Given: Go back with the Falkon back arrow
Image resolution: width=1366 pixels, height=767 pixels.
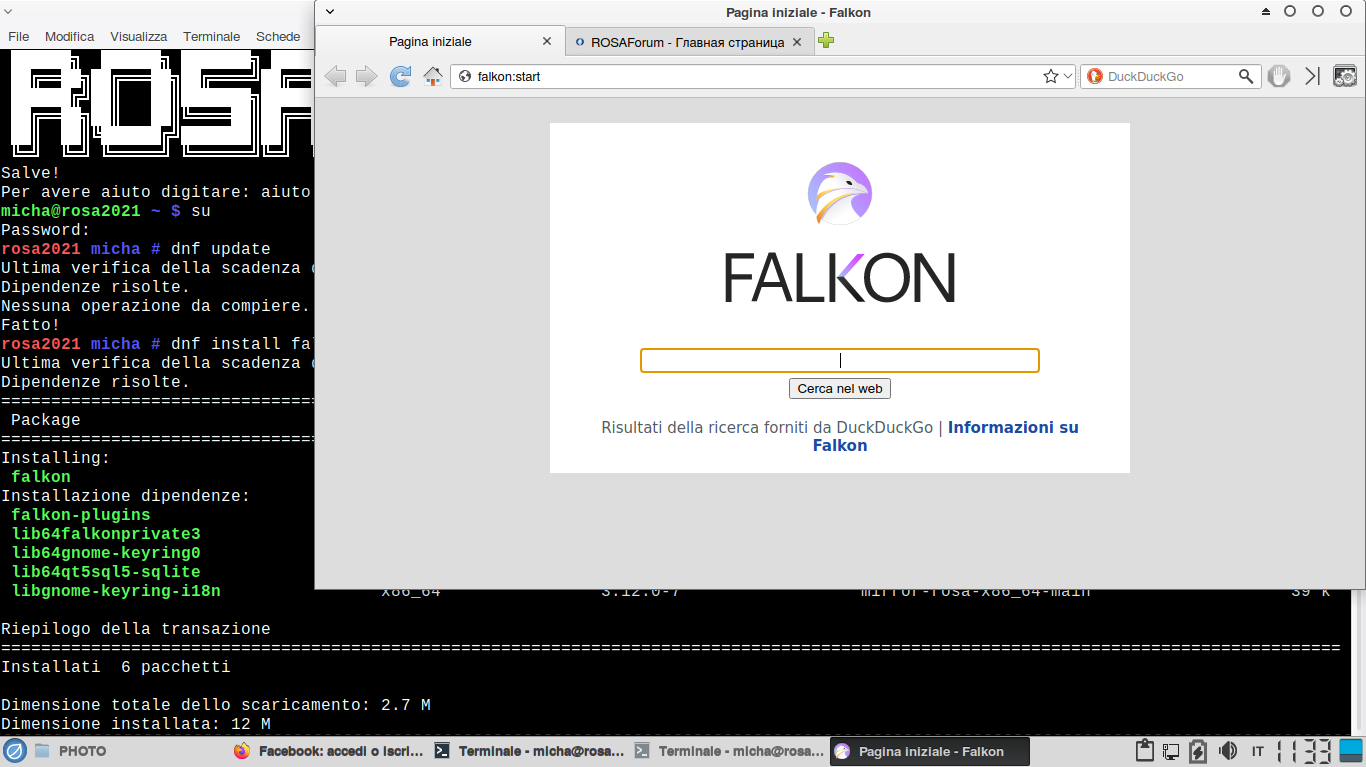Looking at the screenshot, I should pos(336,76).
